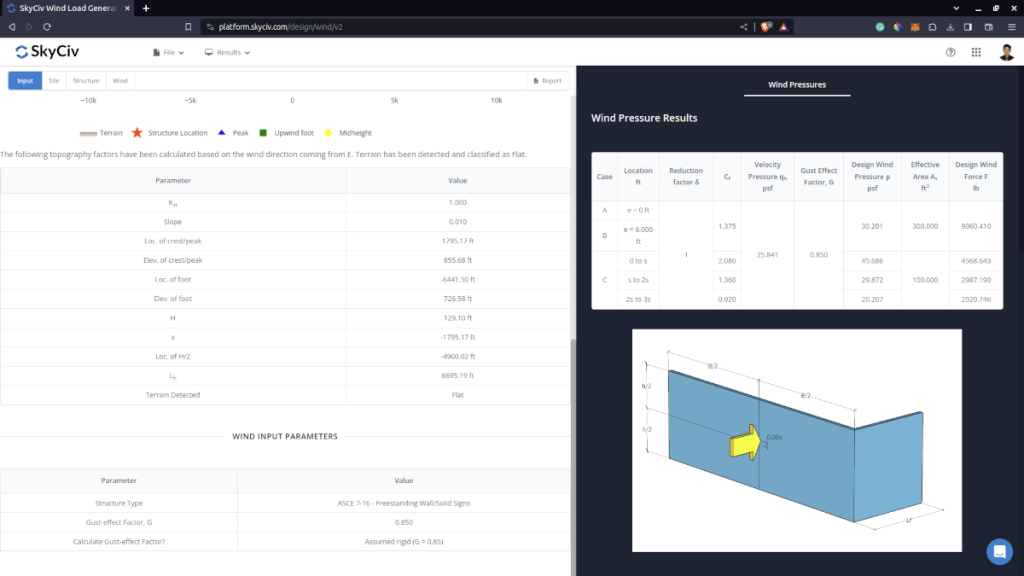Image resolution: width=1024 pixels, height=576 pixels.
Task: Click the SkyCiv logo
Action: 47,52
